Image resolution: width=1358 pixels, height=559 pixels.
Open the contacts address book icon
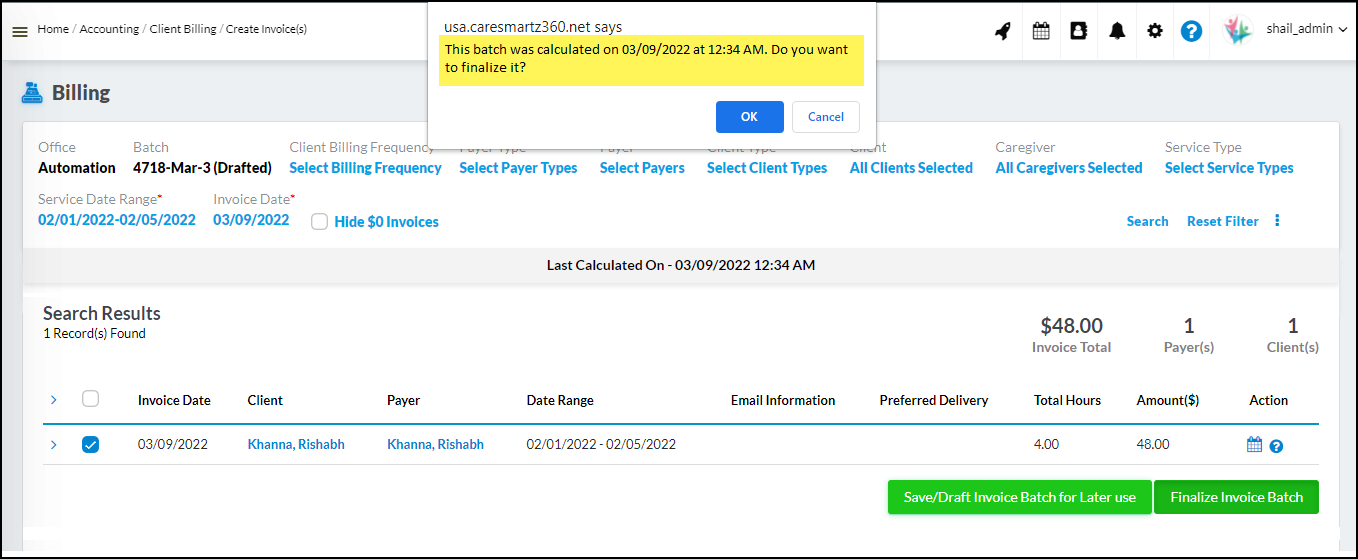click(1078, 31)
